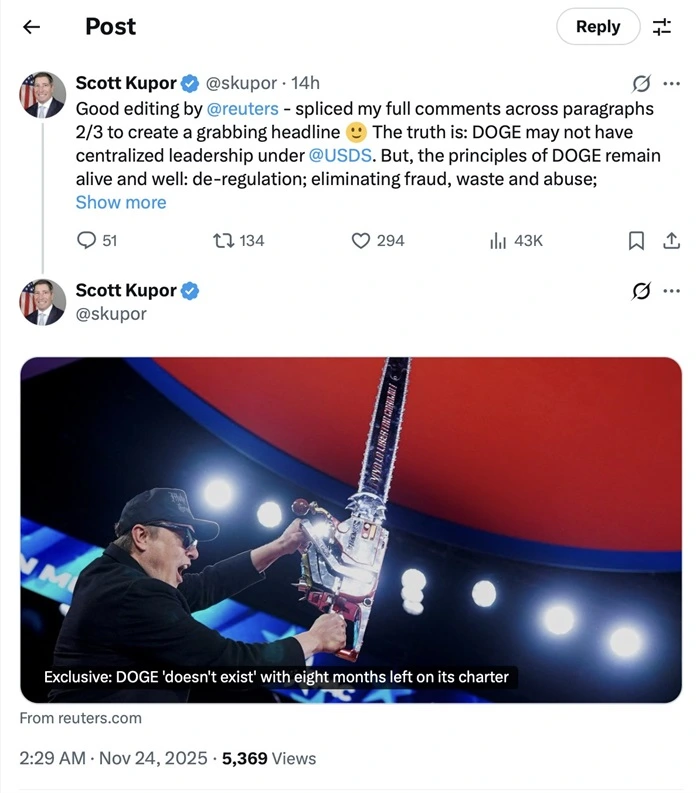Open more options on second post

coord(671,291)
